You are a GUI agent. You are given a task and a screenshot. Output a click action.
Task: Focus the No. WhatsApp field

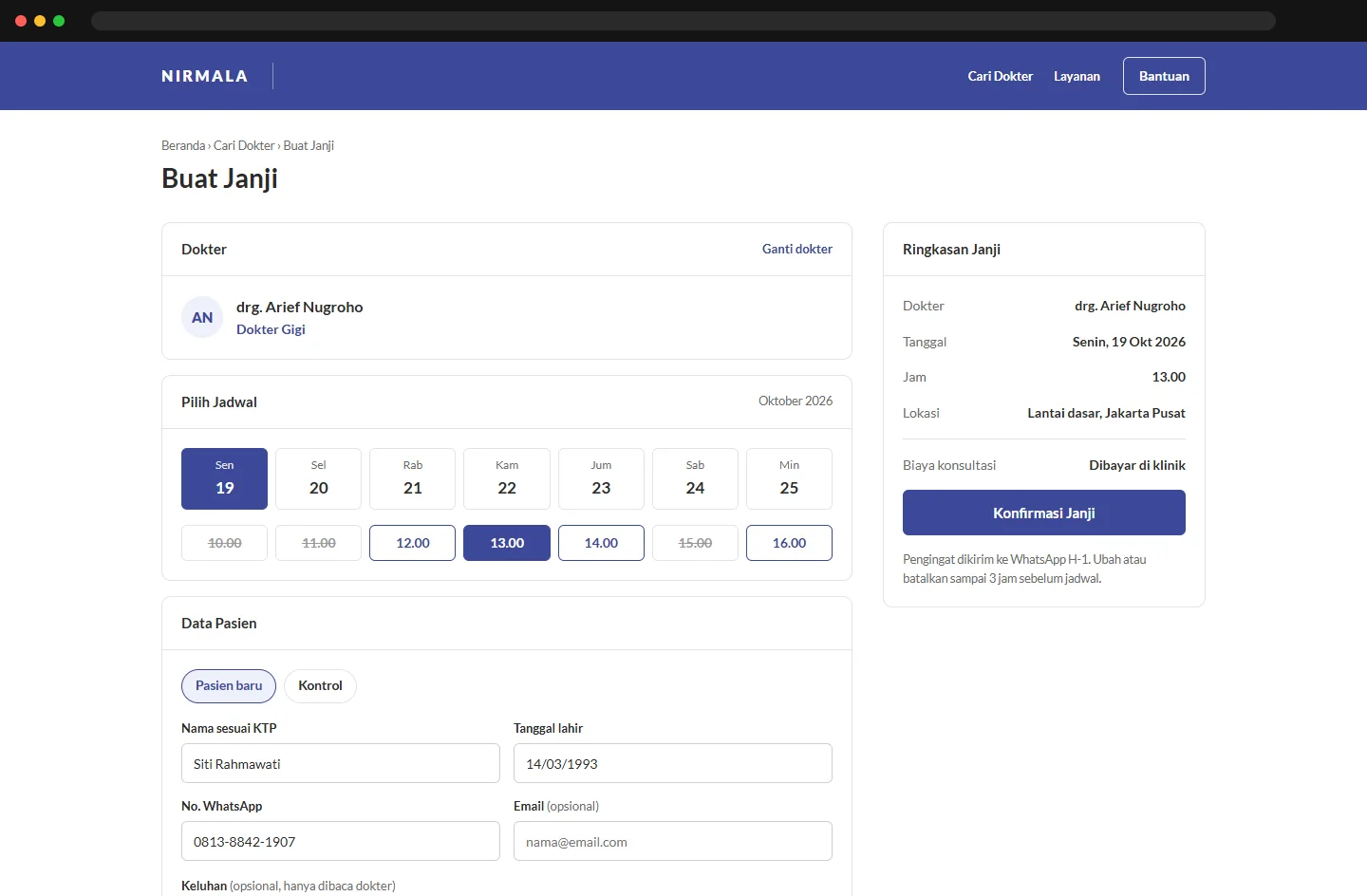(x=341, y=841)
